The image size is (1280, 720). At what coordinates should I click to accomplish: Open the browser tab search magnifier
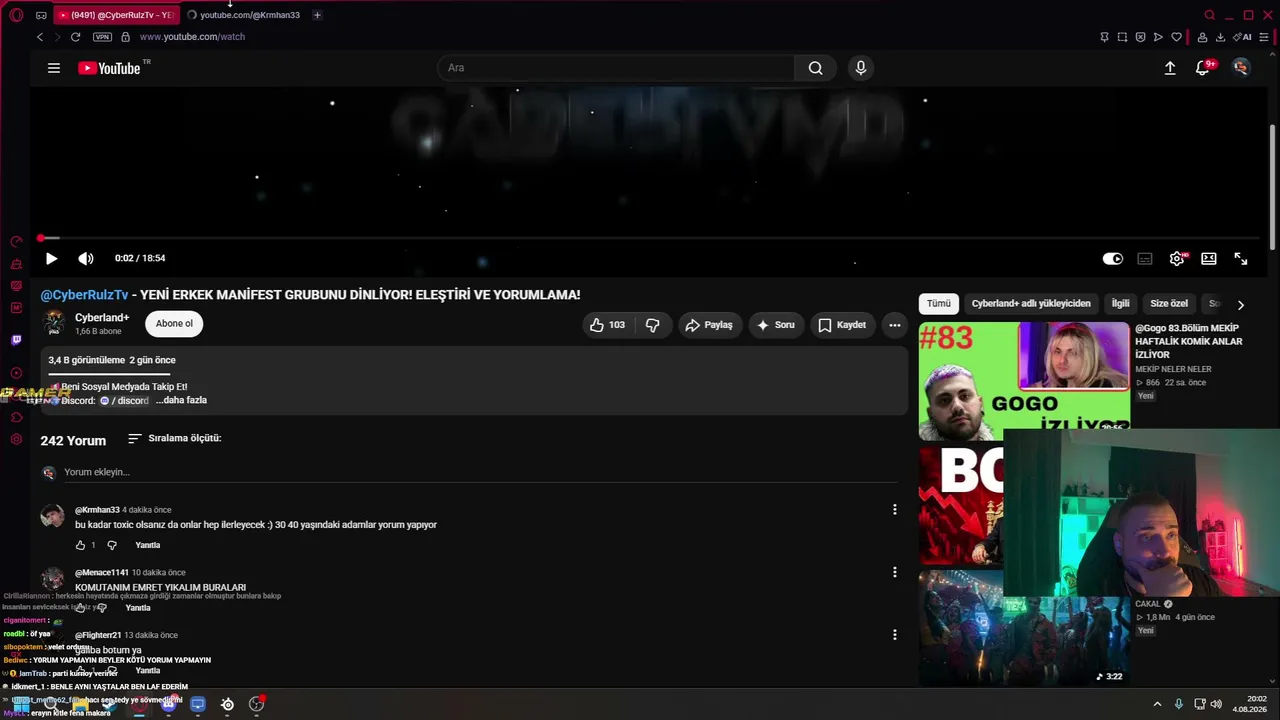tap(1210, 15)
